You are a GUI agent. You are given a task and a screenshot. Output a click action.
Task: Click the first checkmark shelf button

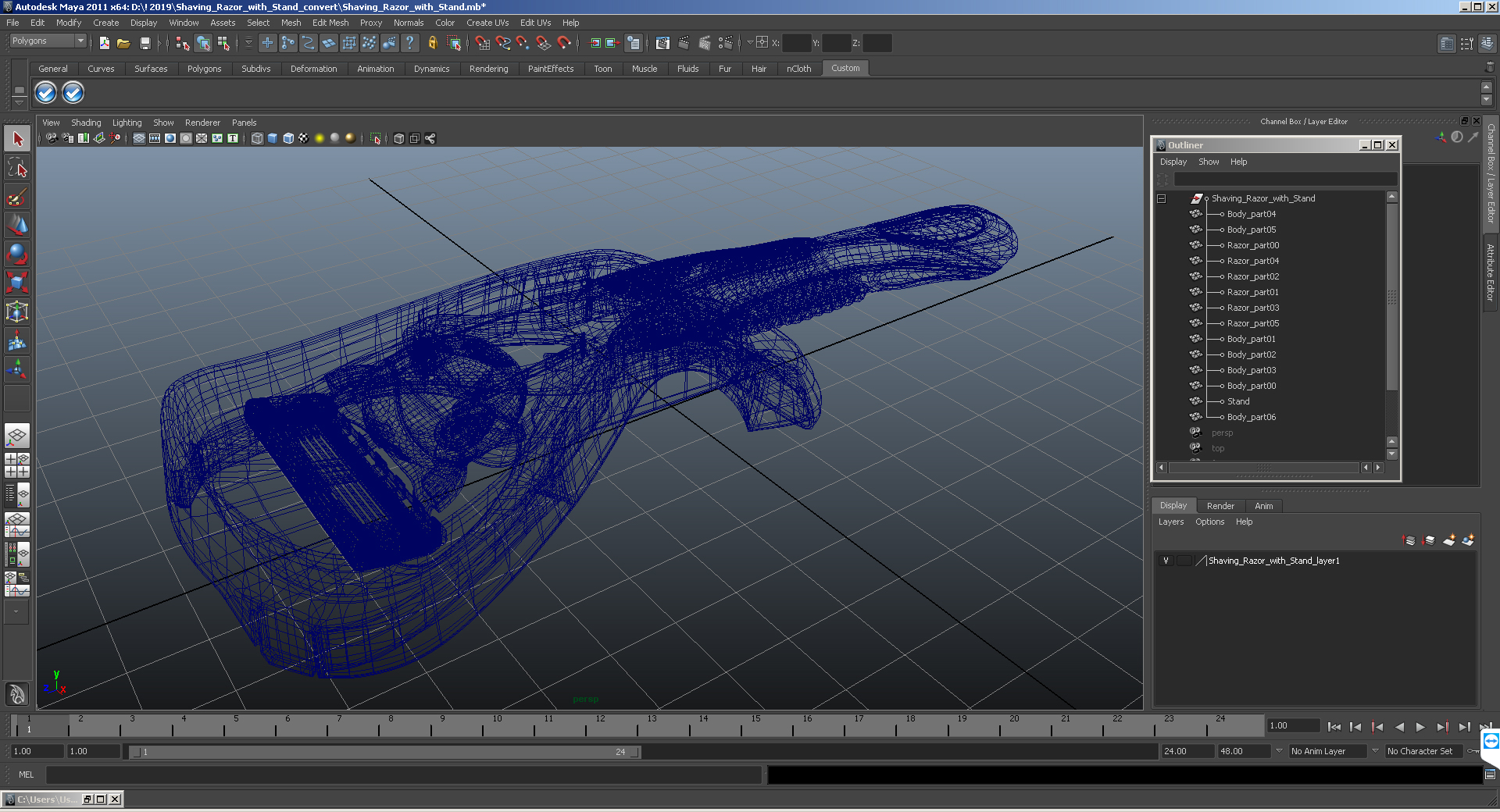(x=46, y=93)
